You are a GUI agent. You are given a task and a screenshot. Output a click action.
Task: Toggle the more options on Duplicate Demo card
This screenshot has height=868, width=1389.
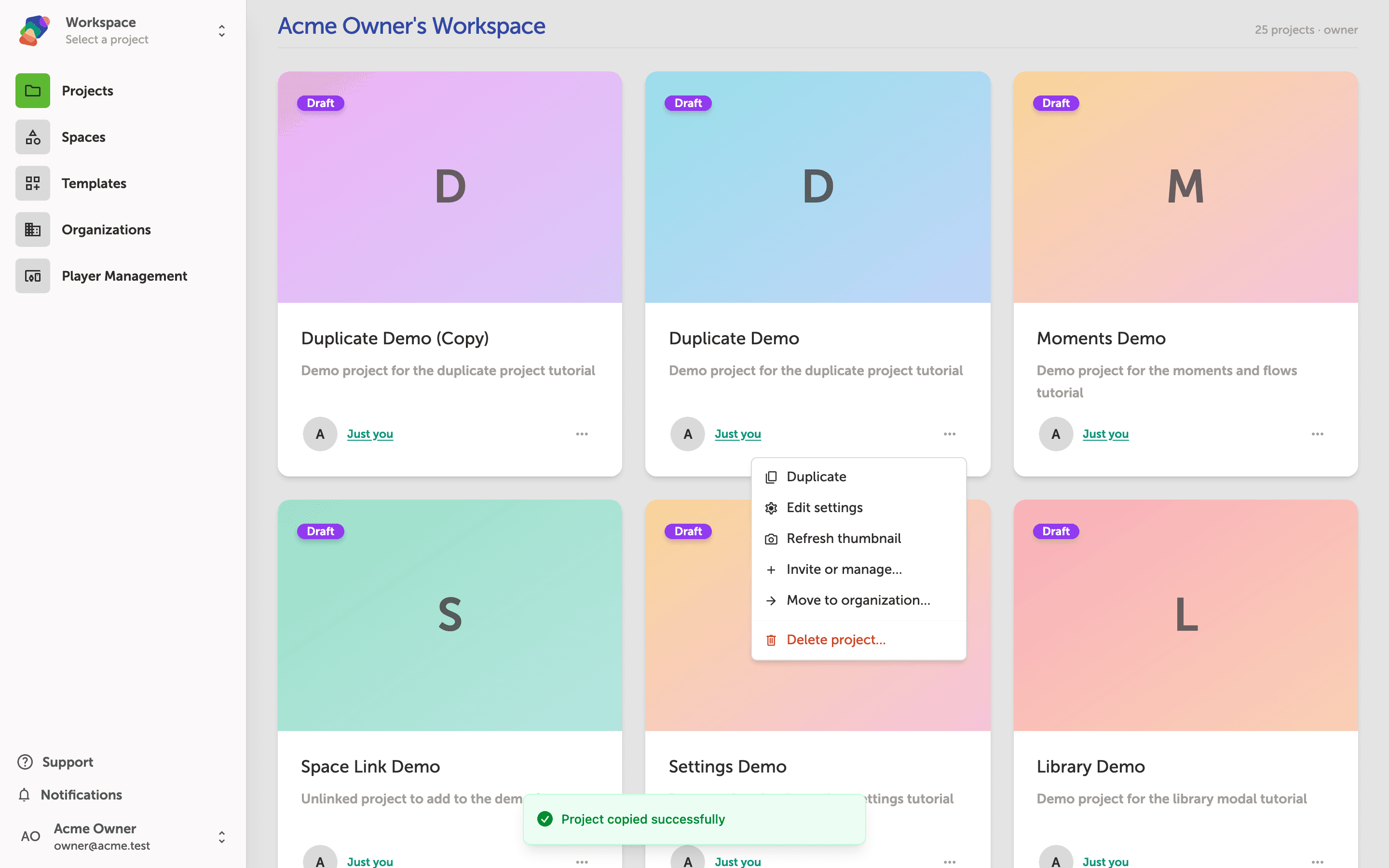[x=950, y=434]
